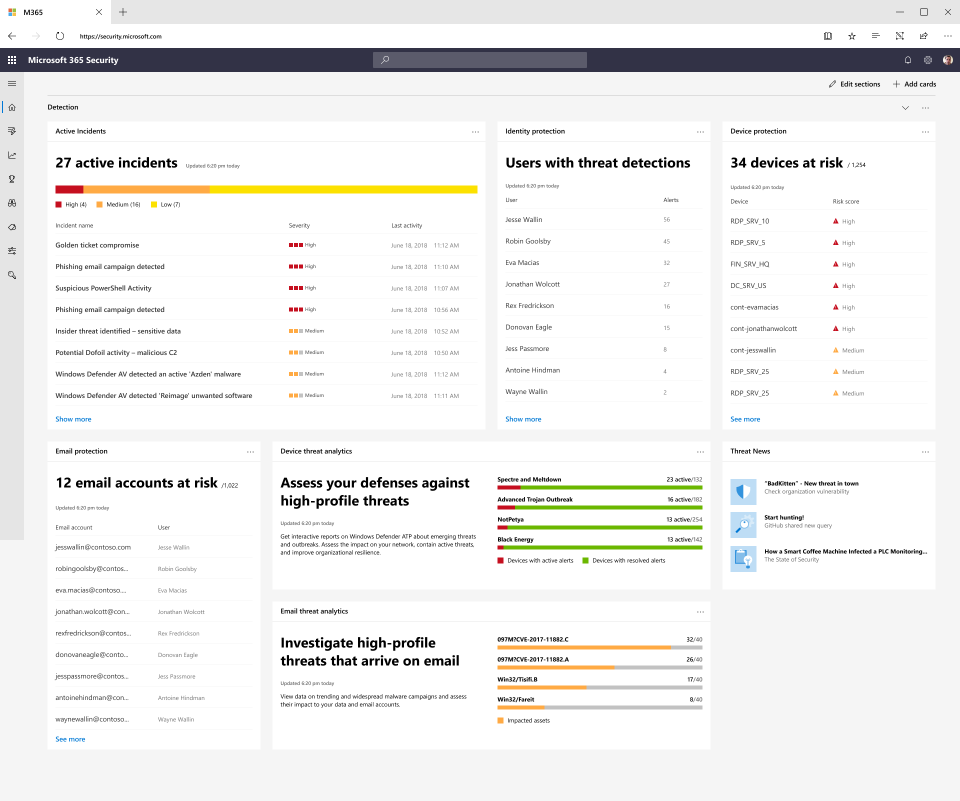960x801 pixels.
Task: Click 097M?CVE-2017-11882.C impacted assets bar
Action: (600, 647)
